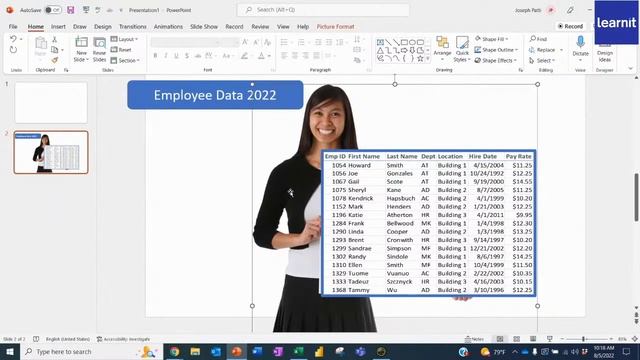This screenshot has height=360, width=640.
Task: Open the Slide Show tab
Action: [204, 27]
